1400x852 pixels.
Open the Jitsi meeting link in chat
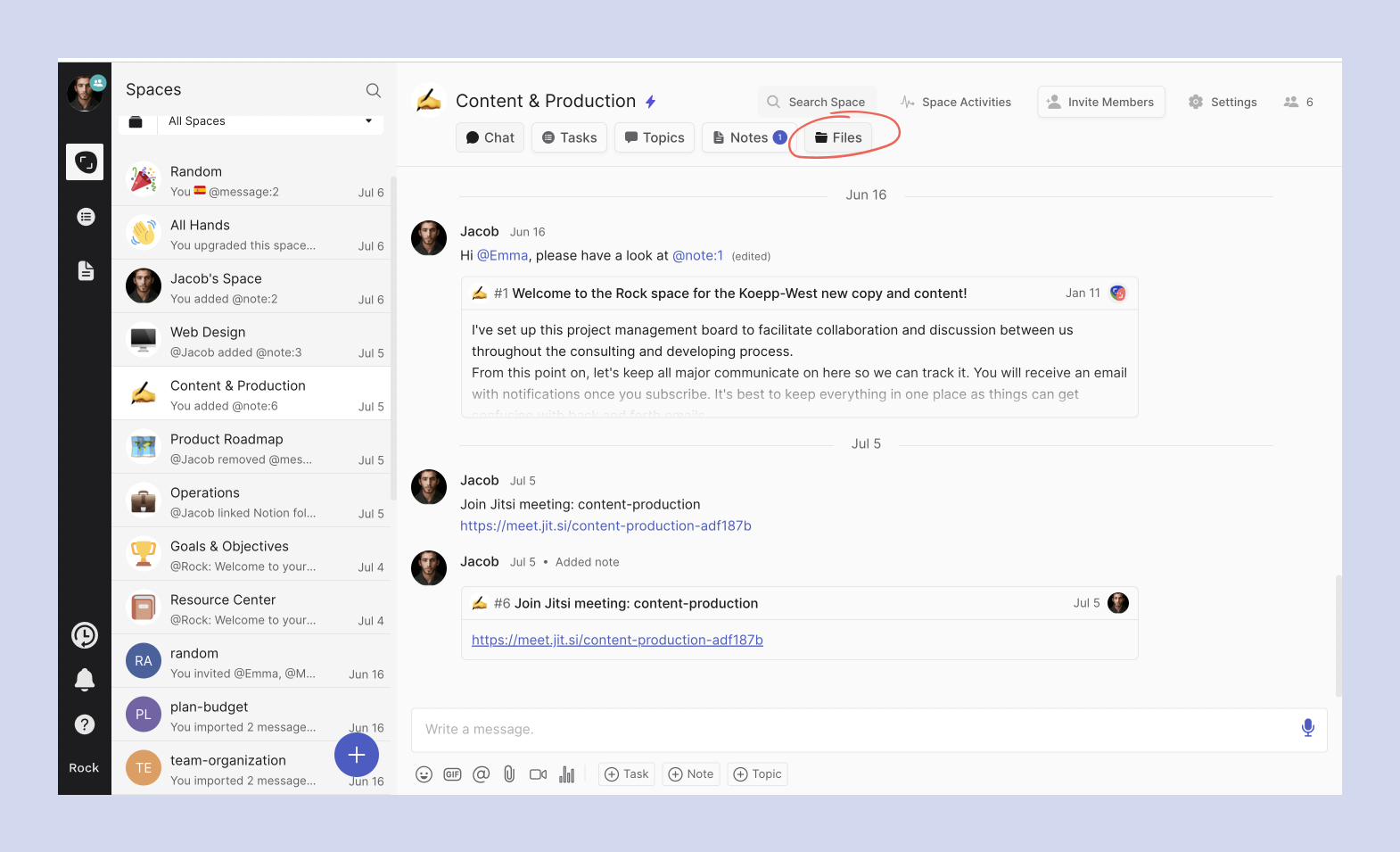tap(605, 525)
